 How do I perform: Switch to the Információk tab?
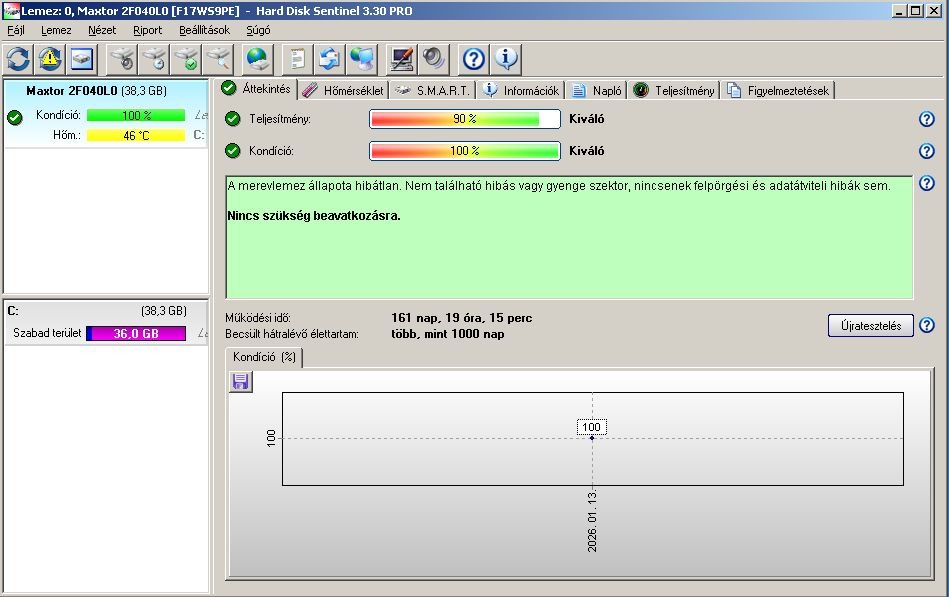(x=522, y=91)
